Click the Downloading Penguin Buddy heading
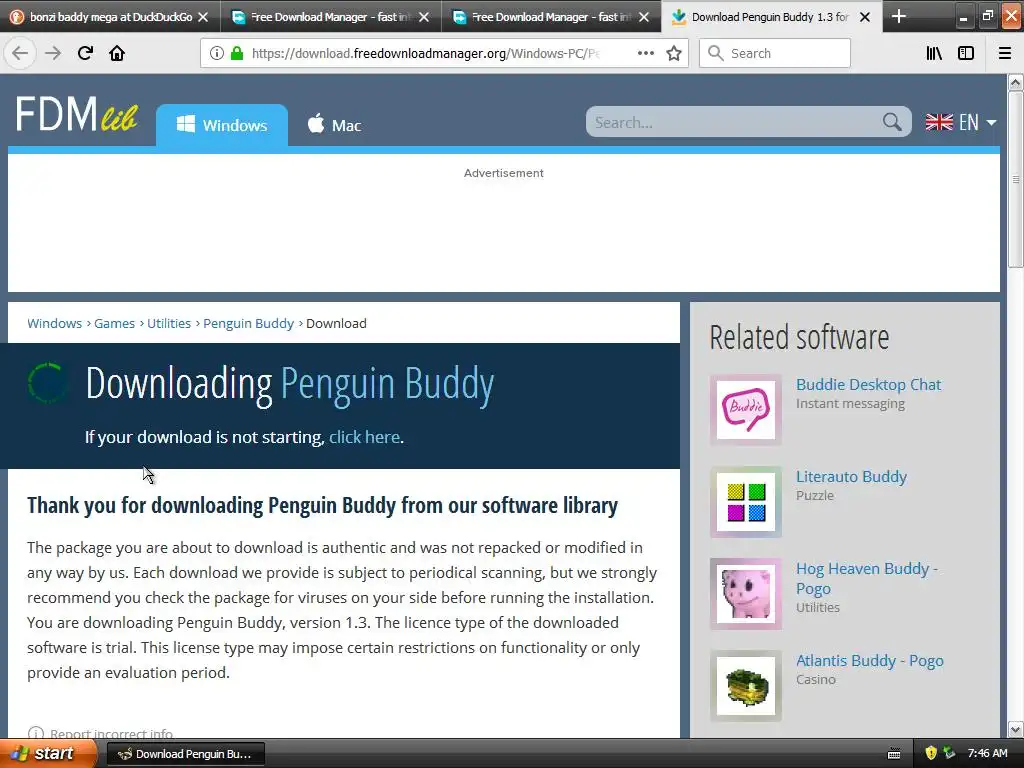Viewport: 1024px width, 768px height. [x=290, y=385]
